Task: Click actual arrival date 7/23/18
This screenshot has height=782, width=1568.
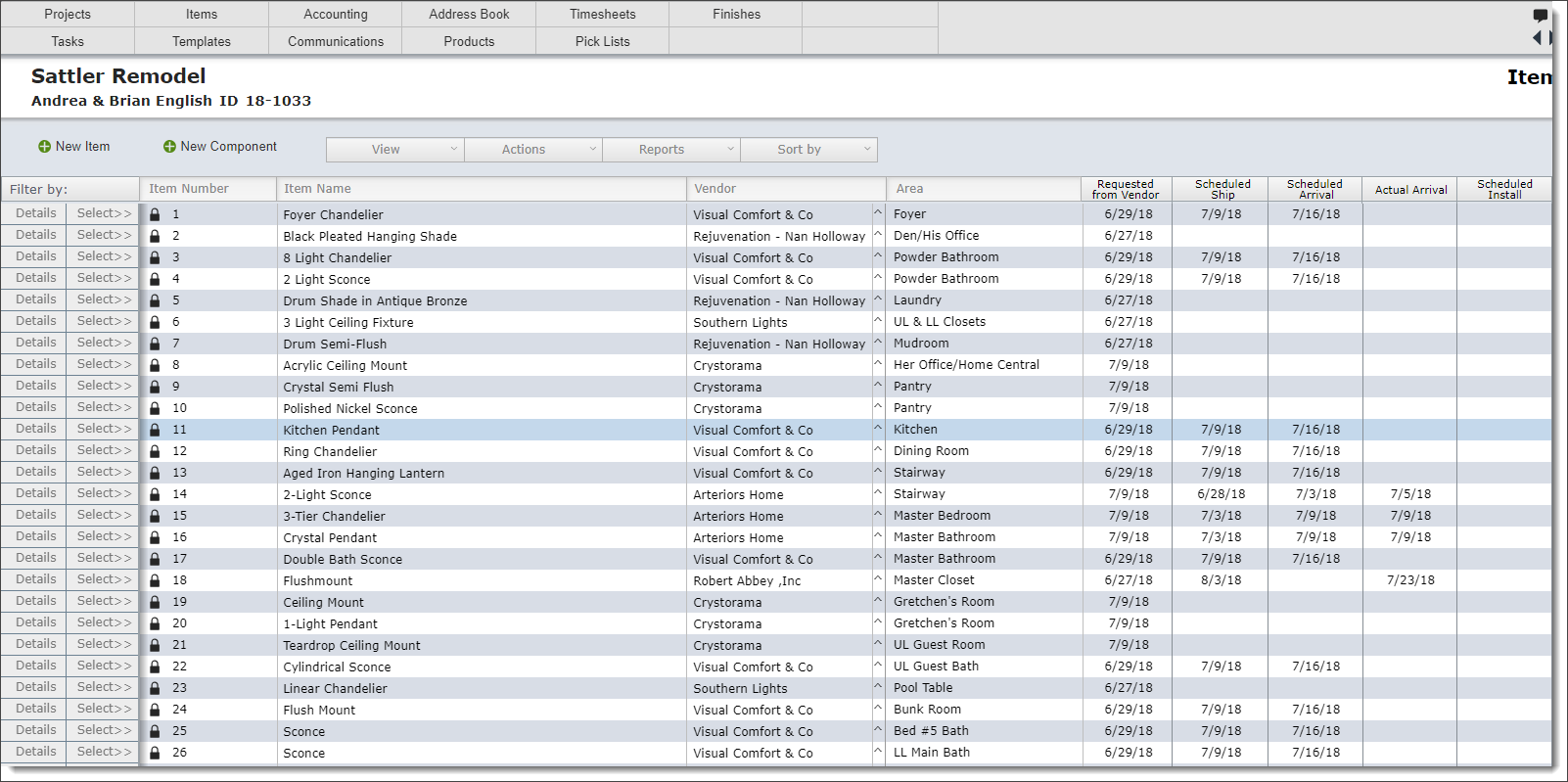Action: pos(1410,580)
